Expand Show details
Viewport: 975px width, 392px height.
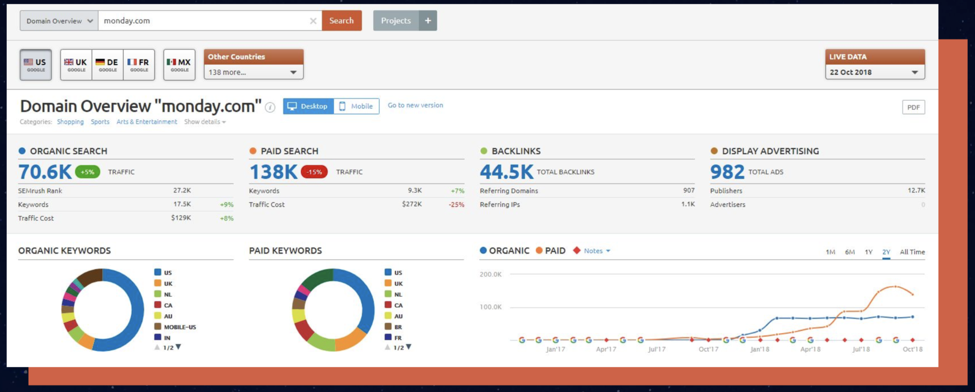pyautogui.click(x=205, y=122)
